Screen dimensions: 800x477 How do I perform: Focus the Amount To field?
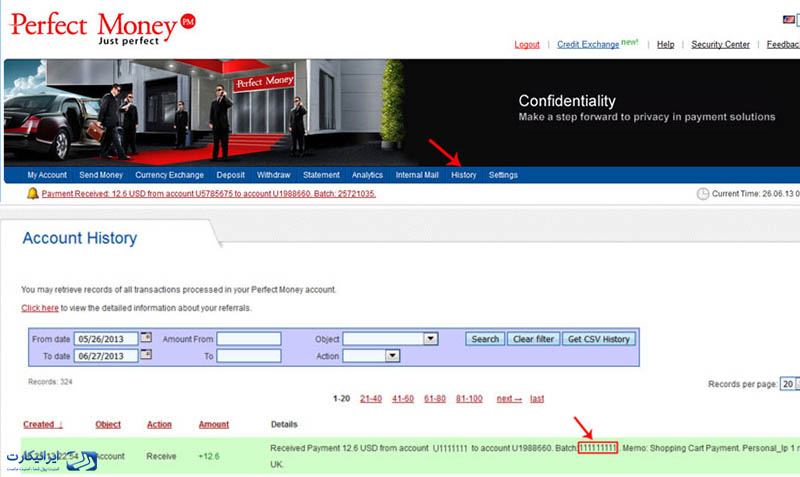pos(249,356)
